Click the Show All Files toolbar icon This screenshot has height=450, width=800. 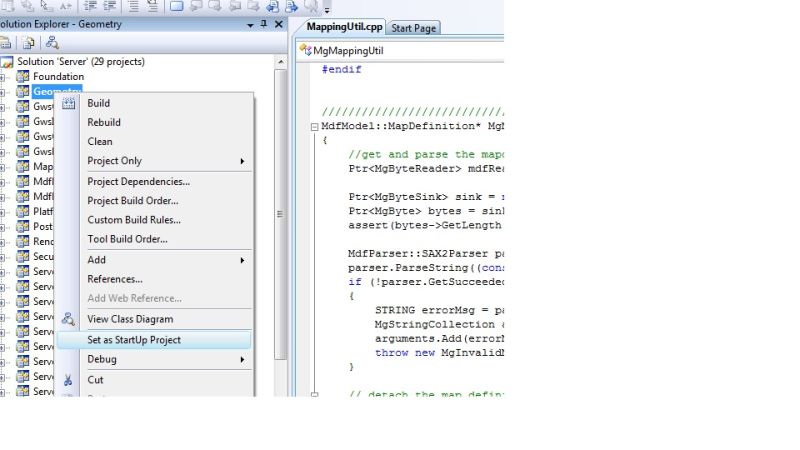29,43
